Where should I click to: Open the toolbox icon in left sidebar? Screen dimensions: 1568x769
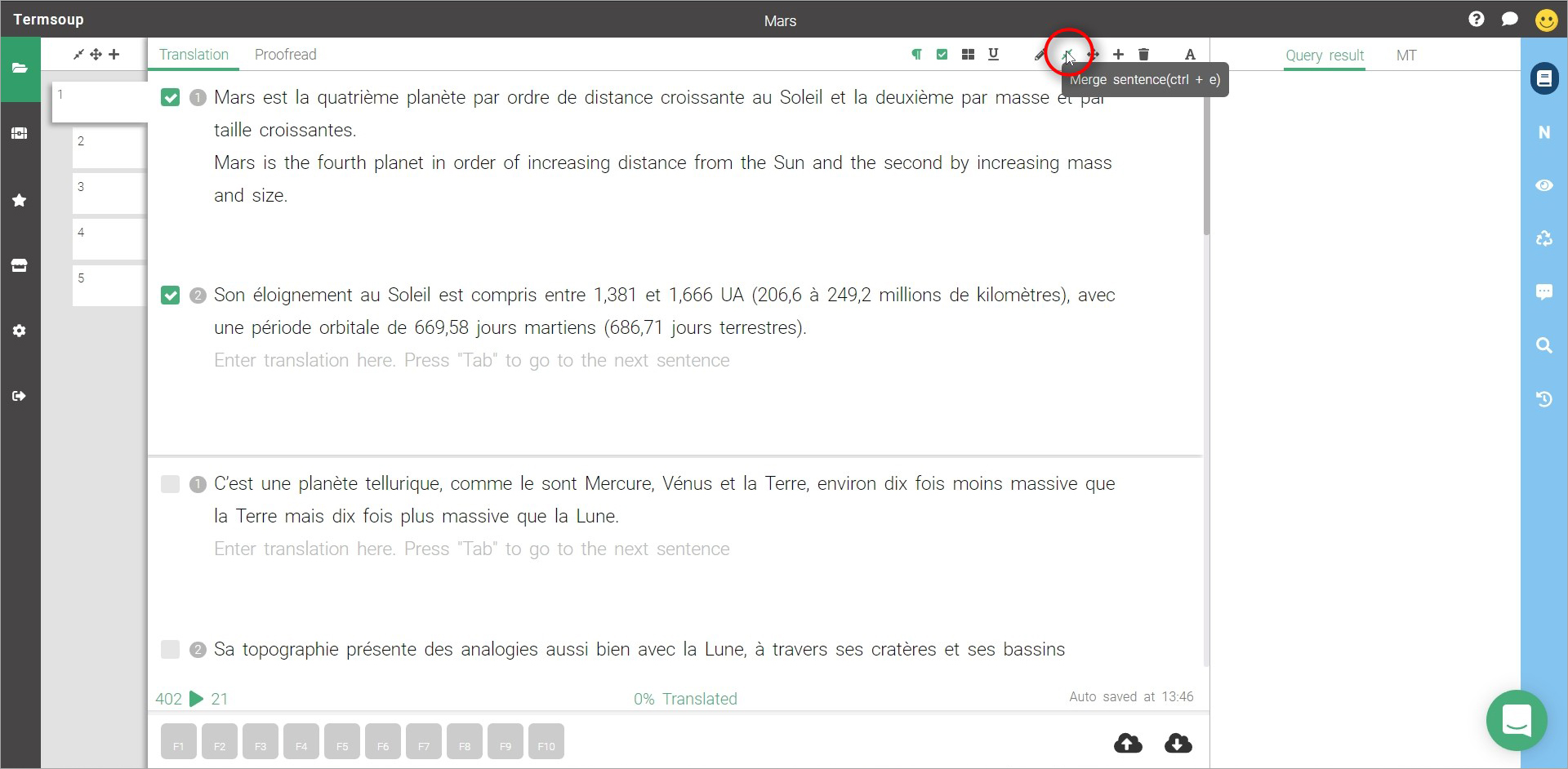(x=20, y=133)
